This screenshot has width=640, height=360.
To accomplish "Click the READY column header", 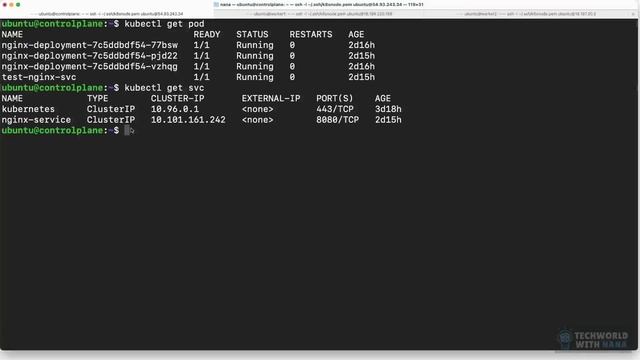I will [x=207, y=35].
